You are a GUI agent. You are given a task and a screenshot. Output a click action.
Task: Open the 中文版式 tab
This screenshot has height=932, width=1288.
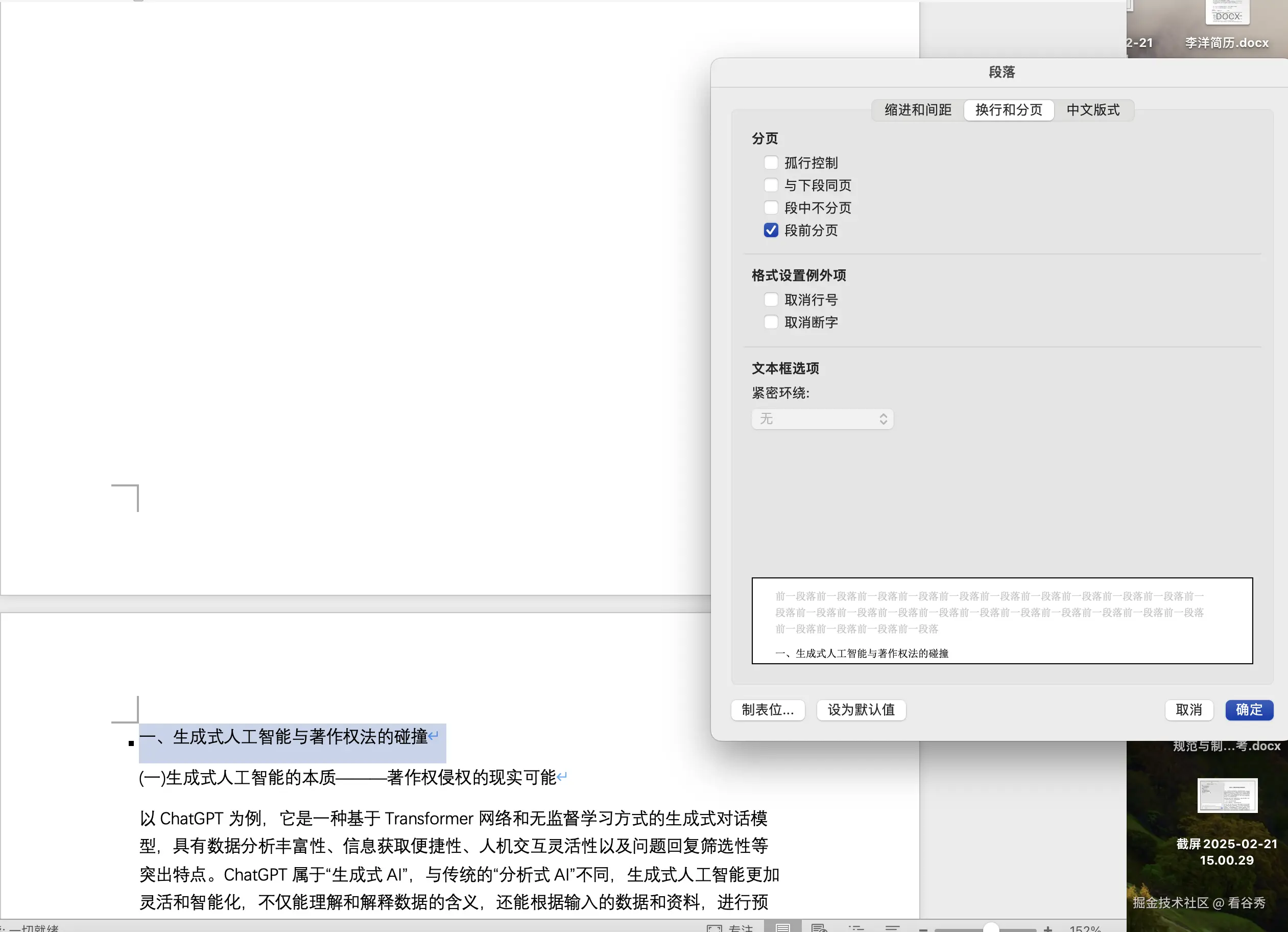1093,110
